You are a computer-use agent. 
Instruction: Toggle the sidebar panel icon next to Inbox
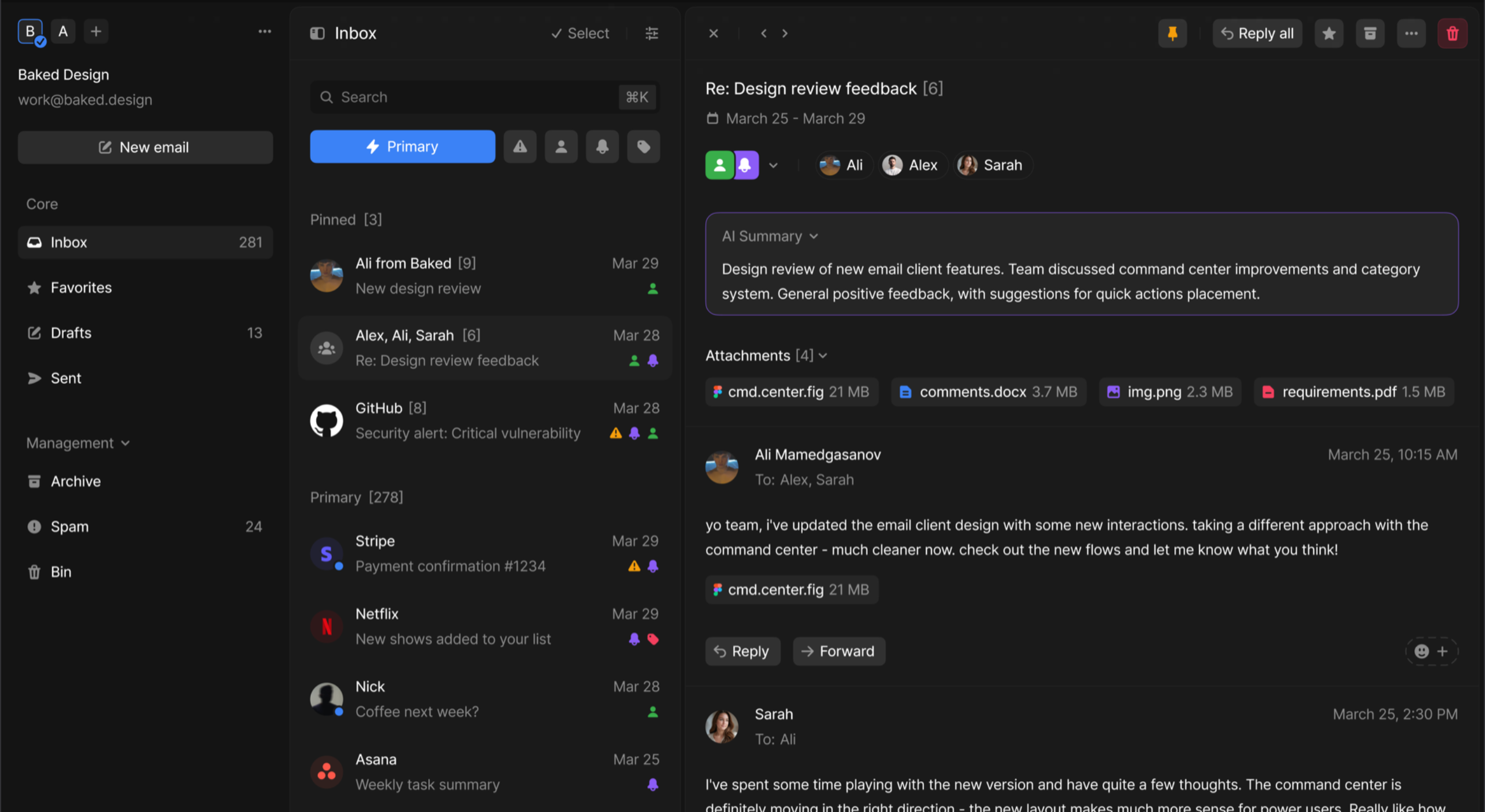(317, 33)
